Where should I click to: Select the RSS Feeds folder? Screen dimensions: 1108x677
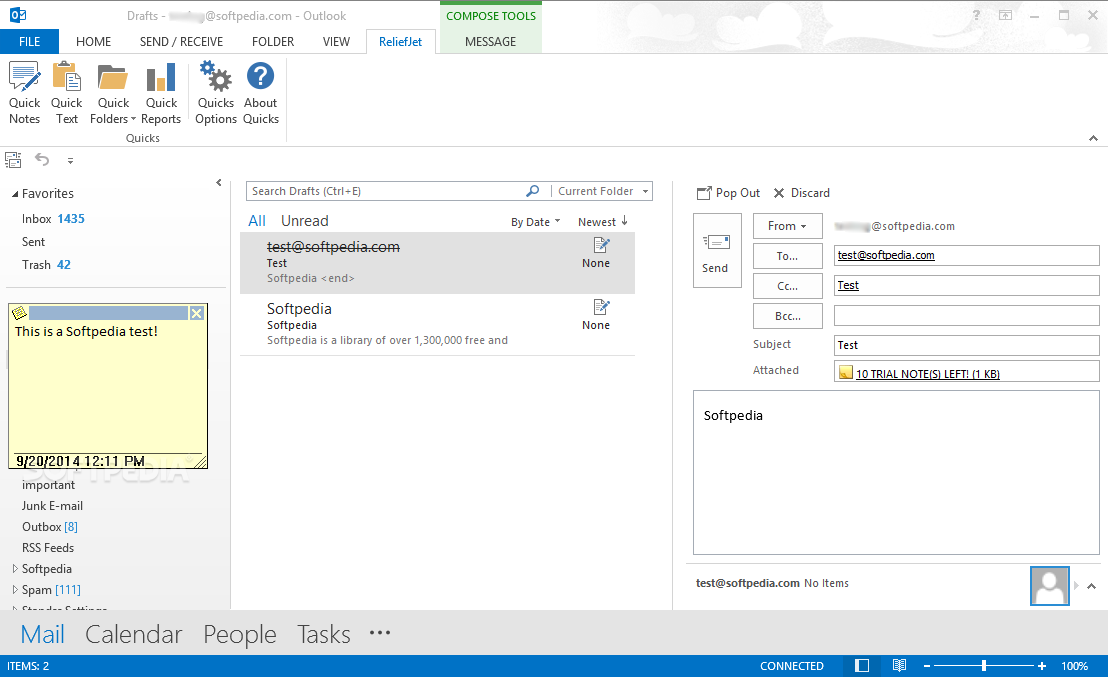point(47,548)
